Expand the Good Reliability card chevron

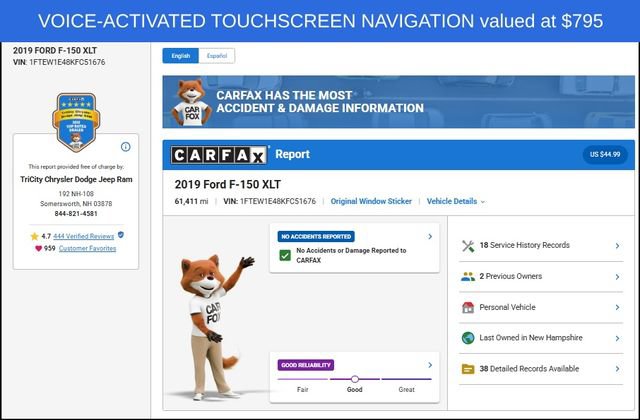click(430, 365)
